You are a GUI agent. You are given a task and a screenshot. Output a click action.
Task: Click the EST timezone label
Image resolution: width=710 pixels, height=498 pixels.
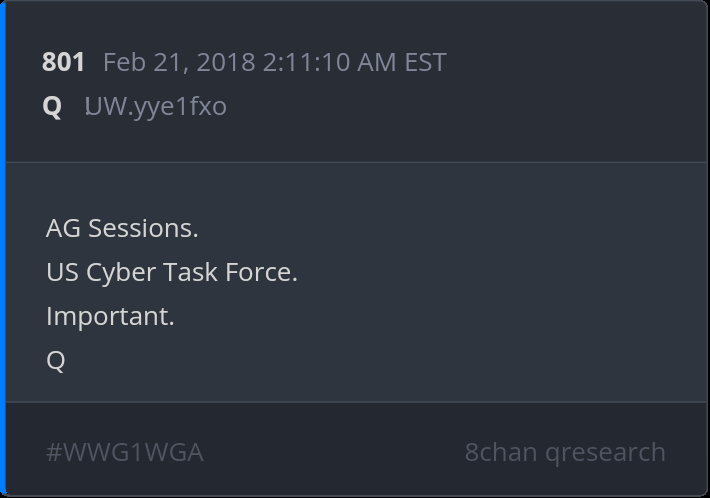point(425,62)
